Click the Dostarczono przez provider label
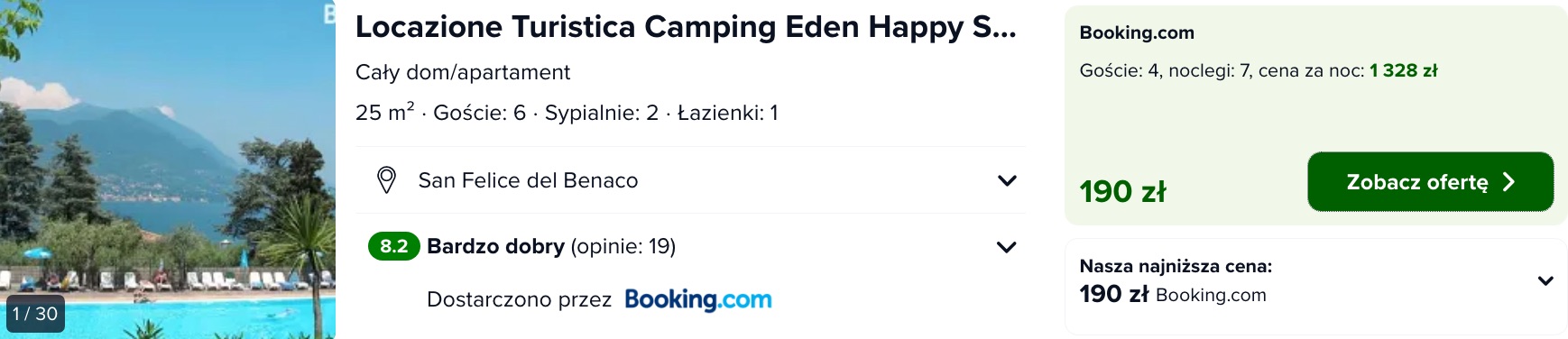Viewport: 1568px width, 339px height. (x=519, y=299)
